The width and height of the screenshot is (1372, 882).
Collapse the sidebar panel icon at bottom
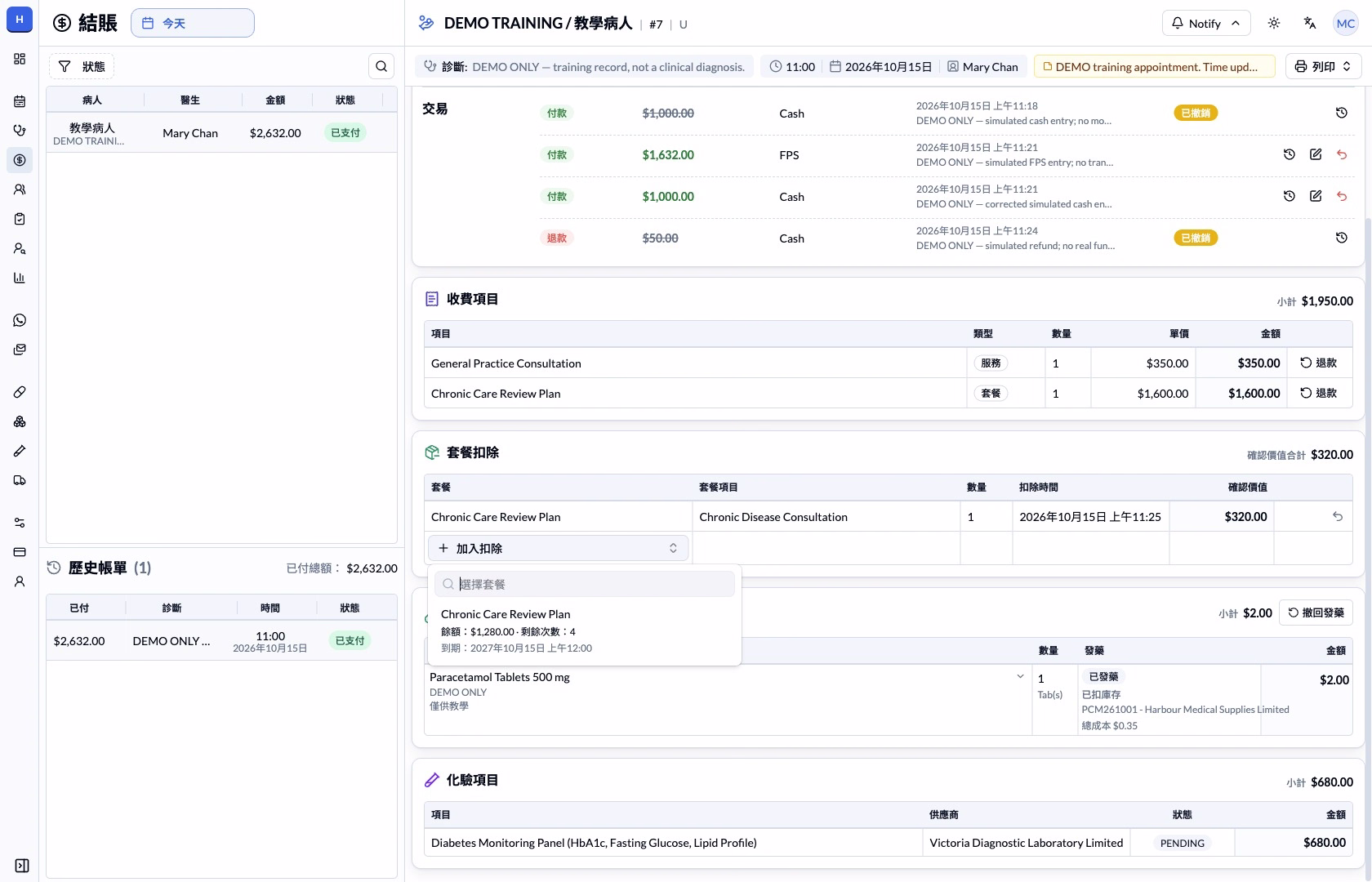(22, 866)
